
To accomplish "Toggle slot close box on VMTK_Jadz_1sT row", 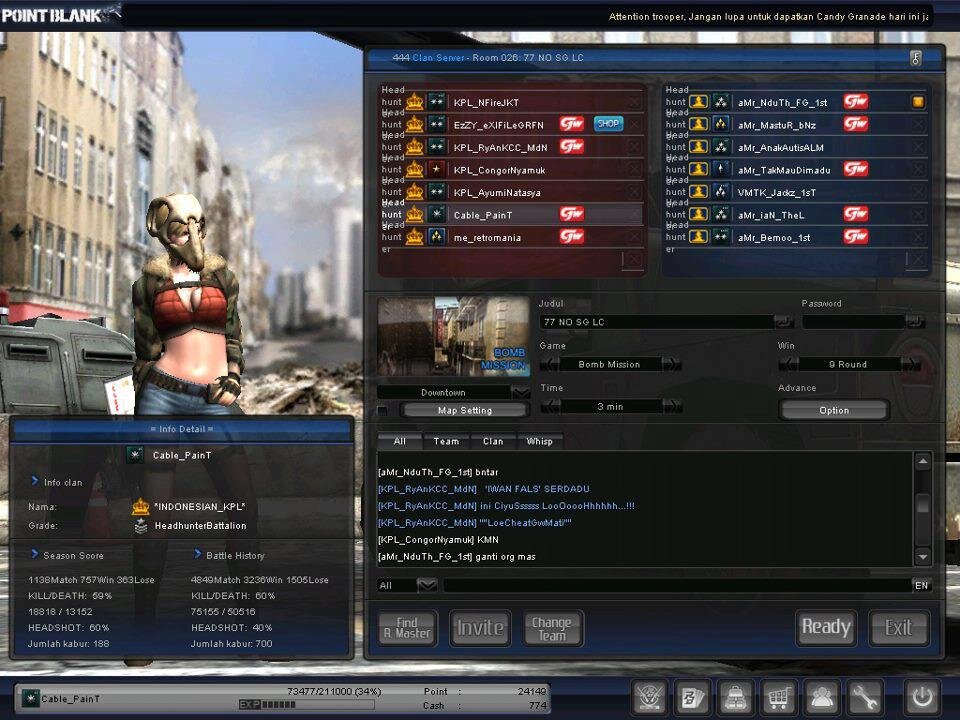I will [918, 192].
